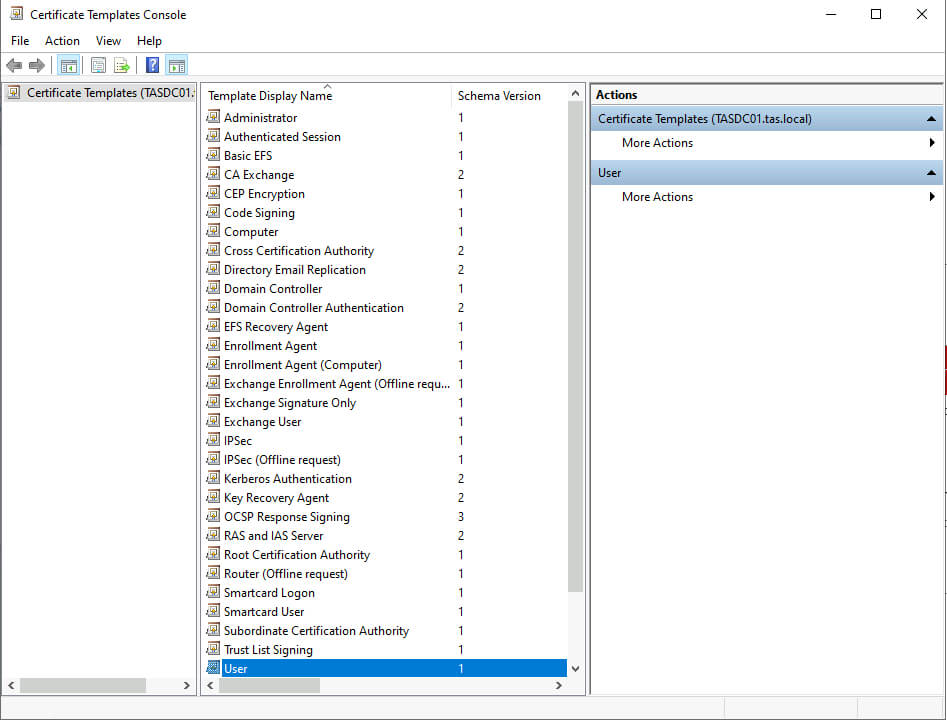The width and height of the screenshot is (947, 720).
Task: Click the scroll right arrow under the template list
Action: [559, 686]
